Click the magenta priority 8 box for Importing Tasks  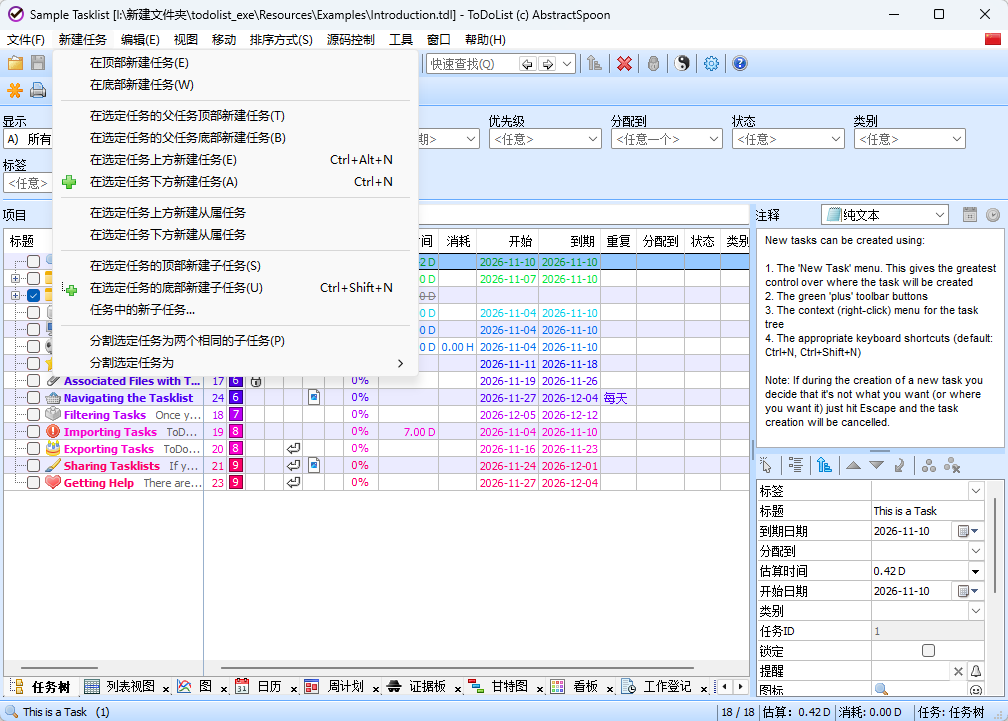click(x=236, y=432)
